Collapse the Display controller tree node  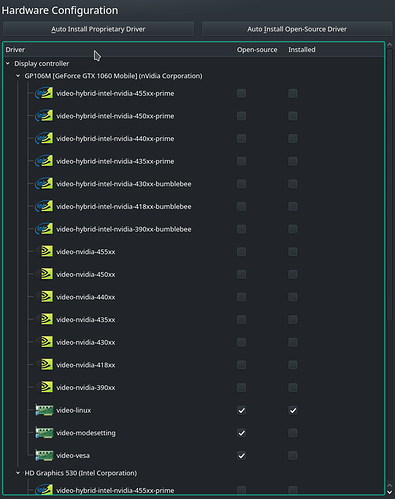pyautogui.click(x=8, y=63)
